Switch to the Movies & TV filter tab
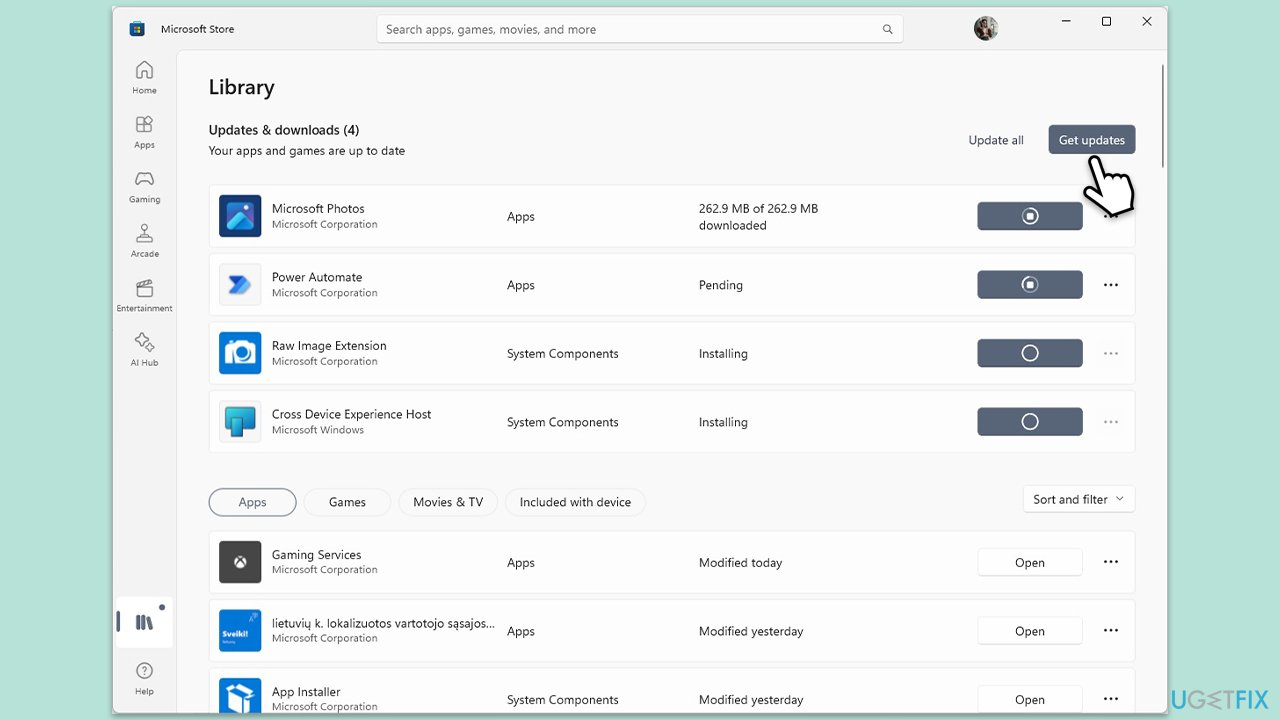1280x720 pixels. 448,502
